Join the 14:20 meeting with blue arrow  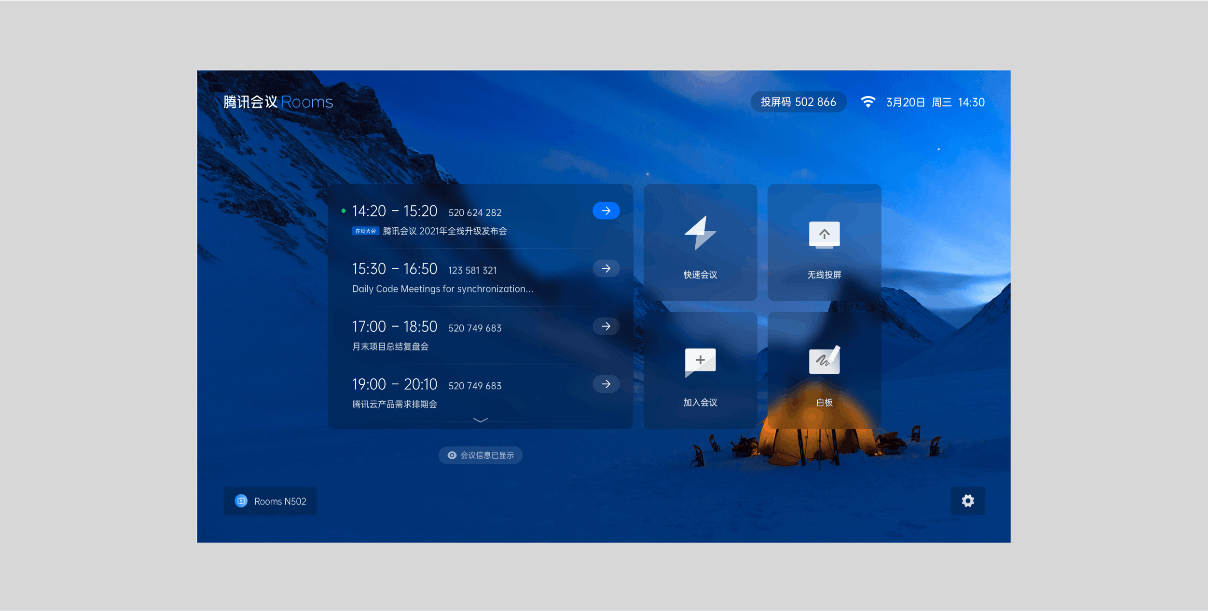[x=606, y=211]
